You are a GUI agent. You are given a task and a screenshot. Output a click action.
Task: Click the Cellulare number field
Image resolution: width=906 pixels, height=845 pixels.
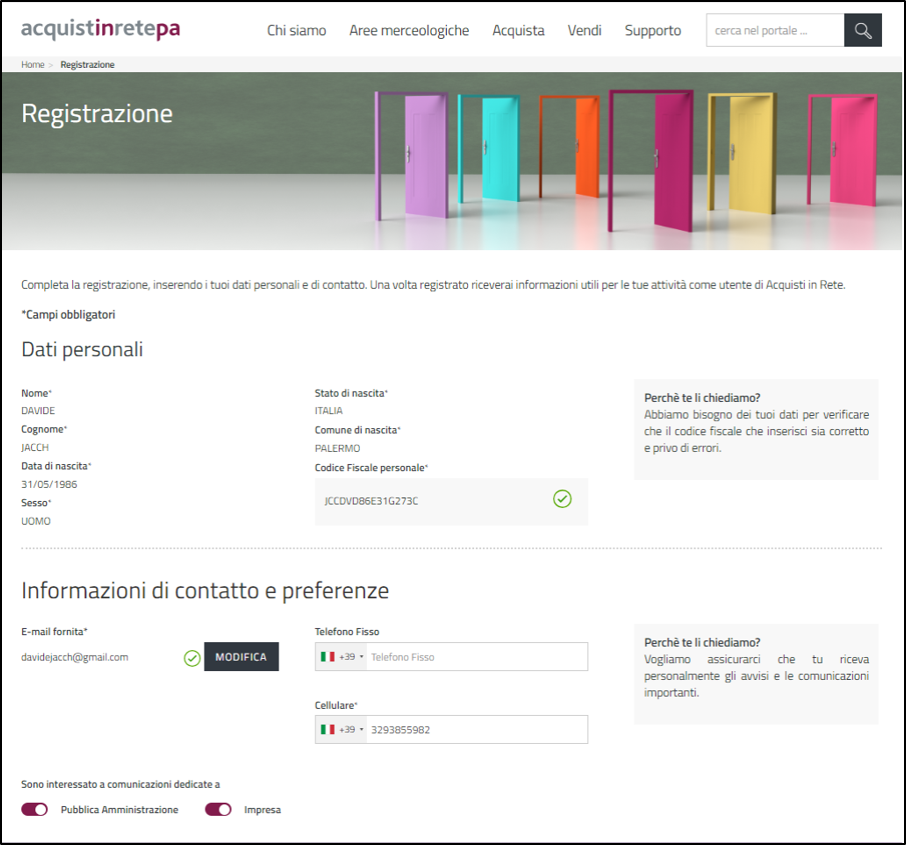click(x=475, y=730)
